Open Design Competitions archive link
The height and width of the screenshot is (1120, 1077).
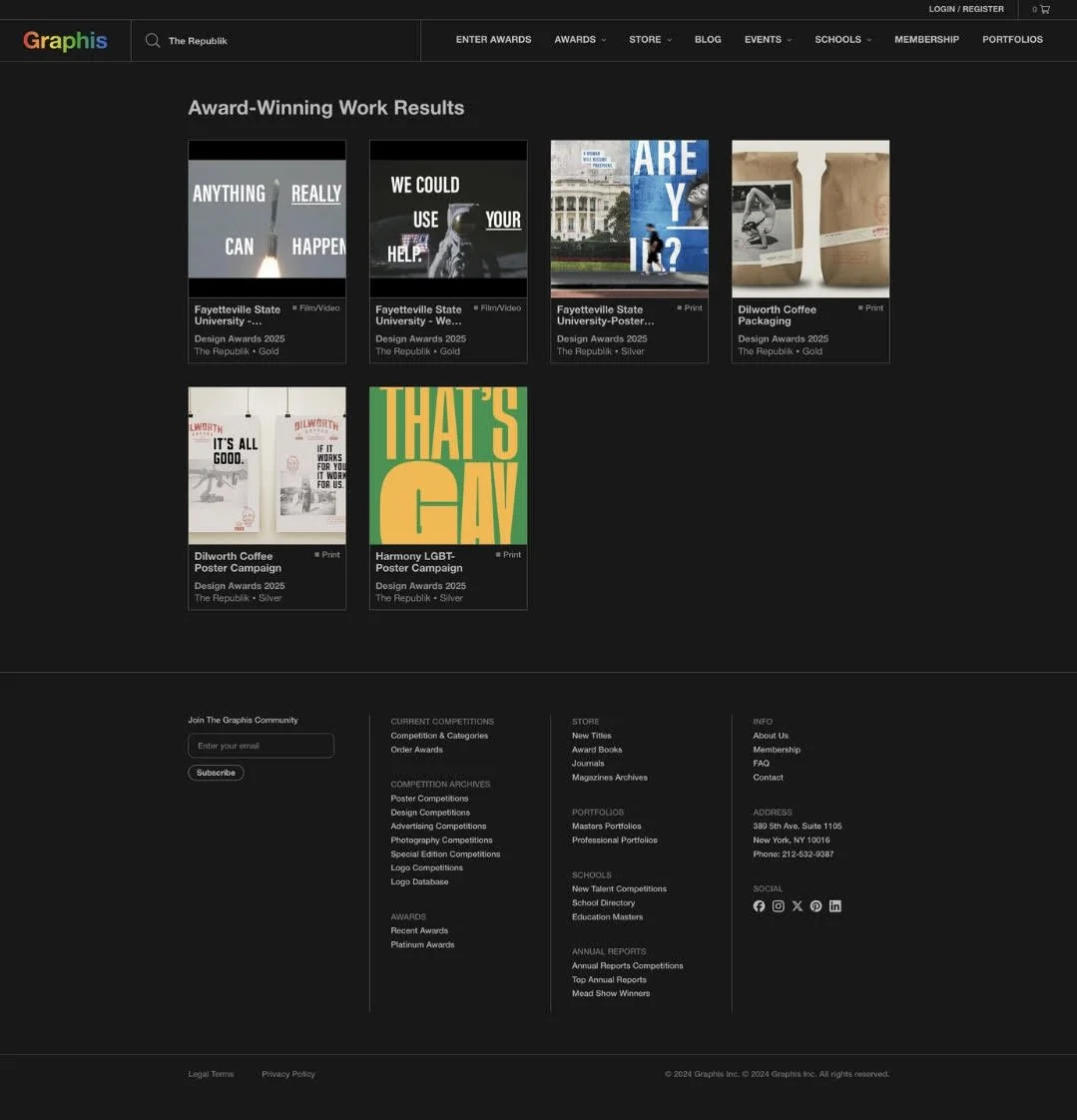(430, 813)
